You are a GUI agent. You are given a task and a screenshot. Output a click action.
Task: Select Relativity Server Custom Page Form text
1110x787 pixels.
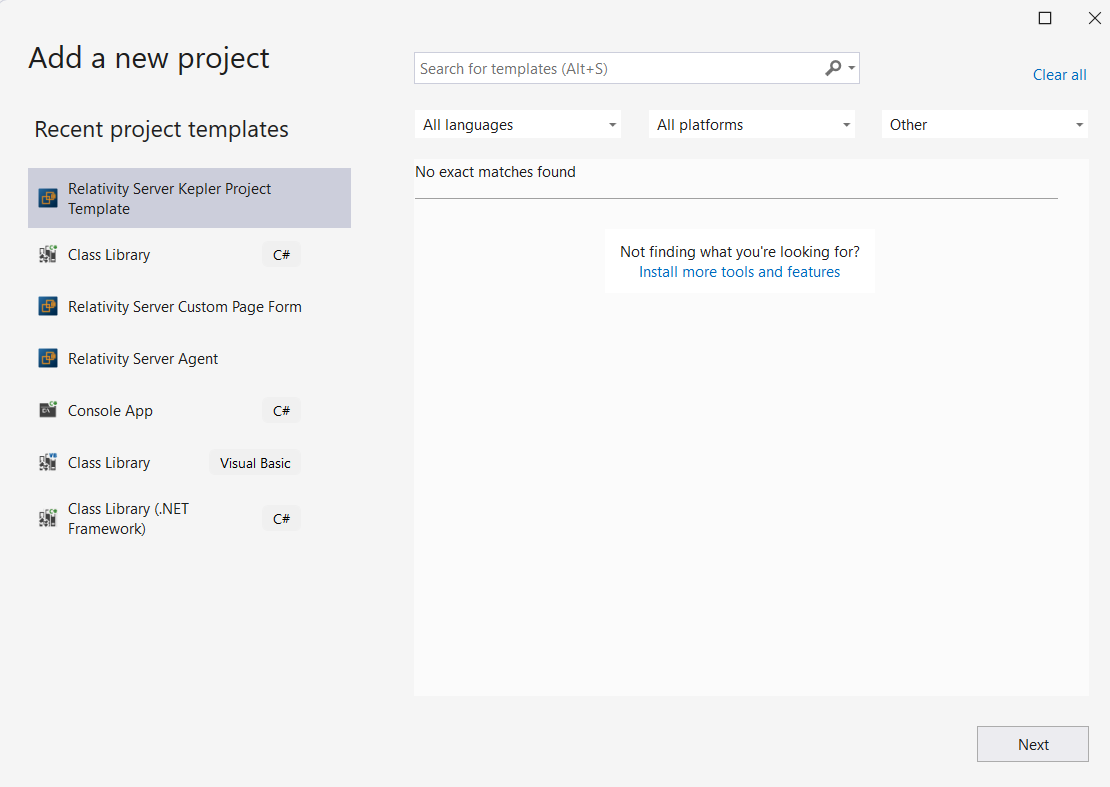[x=185, y=306]
